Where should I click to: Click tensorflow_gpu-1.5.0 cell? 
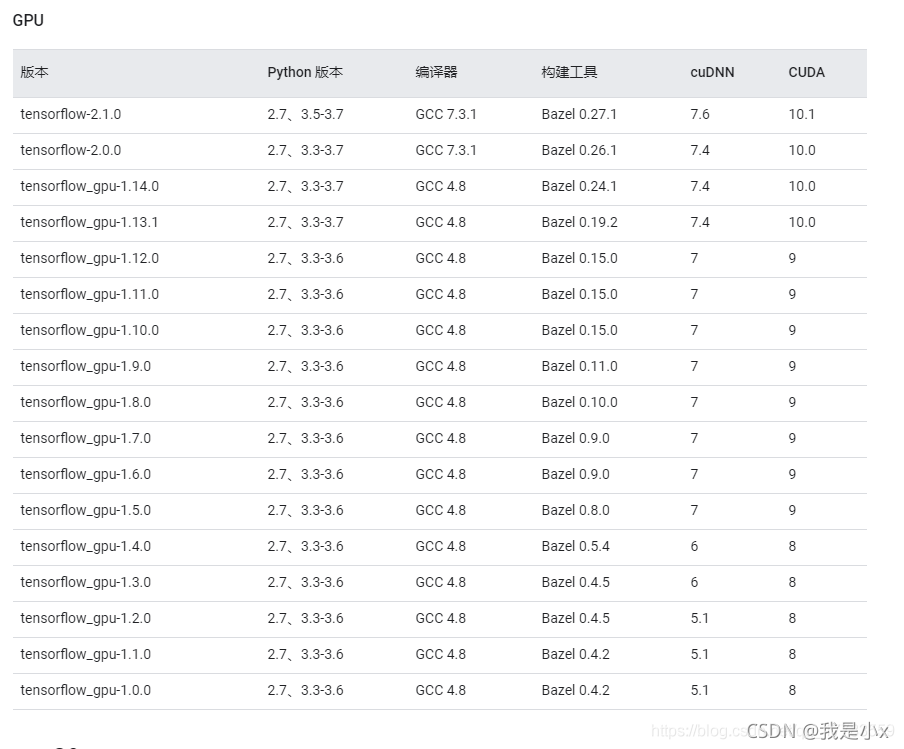[x=85, y=510]
